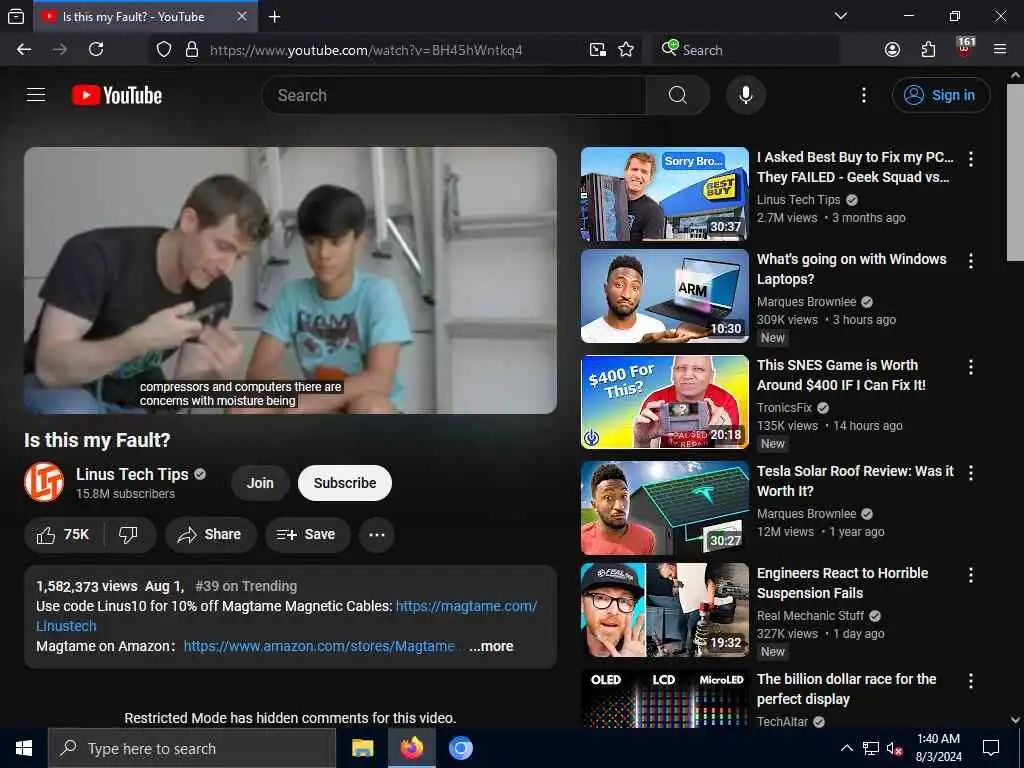Viewport: 1024px width, 768px height.
Task: Open the extension icon with 161 badge
Action: 965,48
